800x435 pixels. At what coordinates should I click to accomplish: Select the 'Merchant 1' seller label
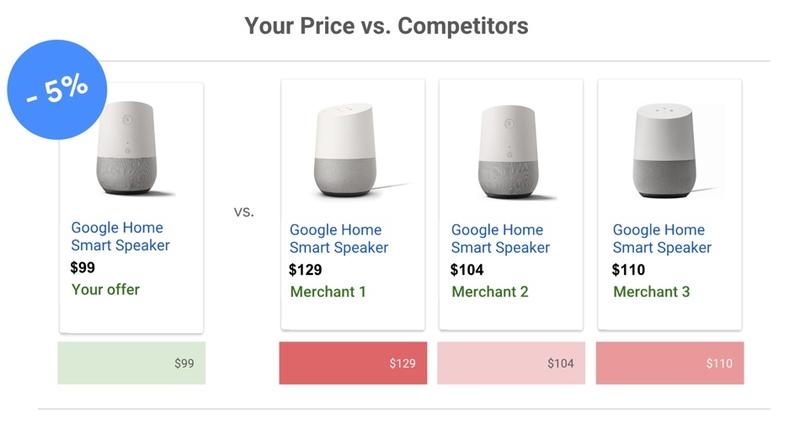(x=328, y=292)
